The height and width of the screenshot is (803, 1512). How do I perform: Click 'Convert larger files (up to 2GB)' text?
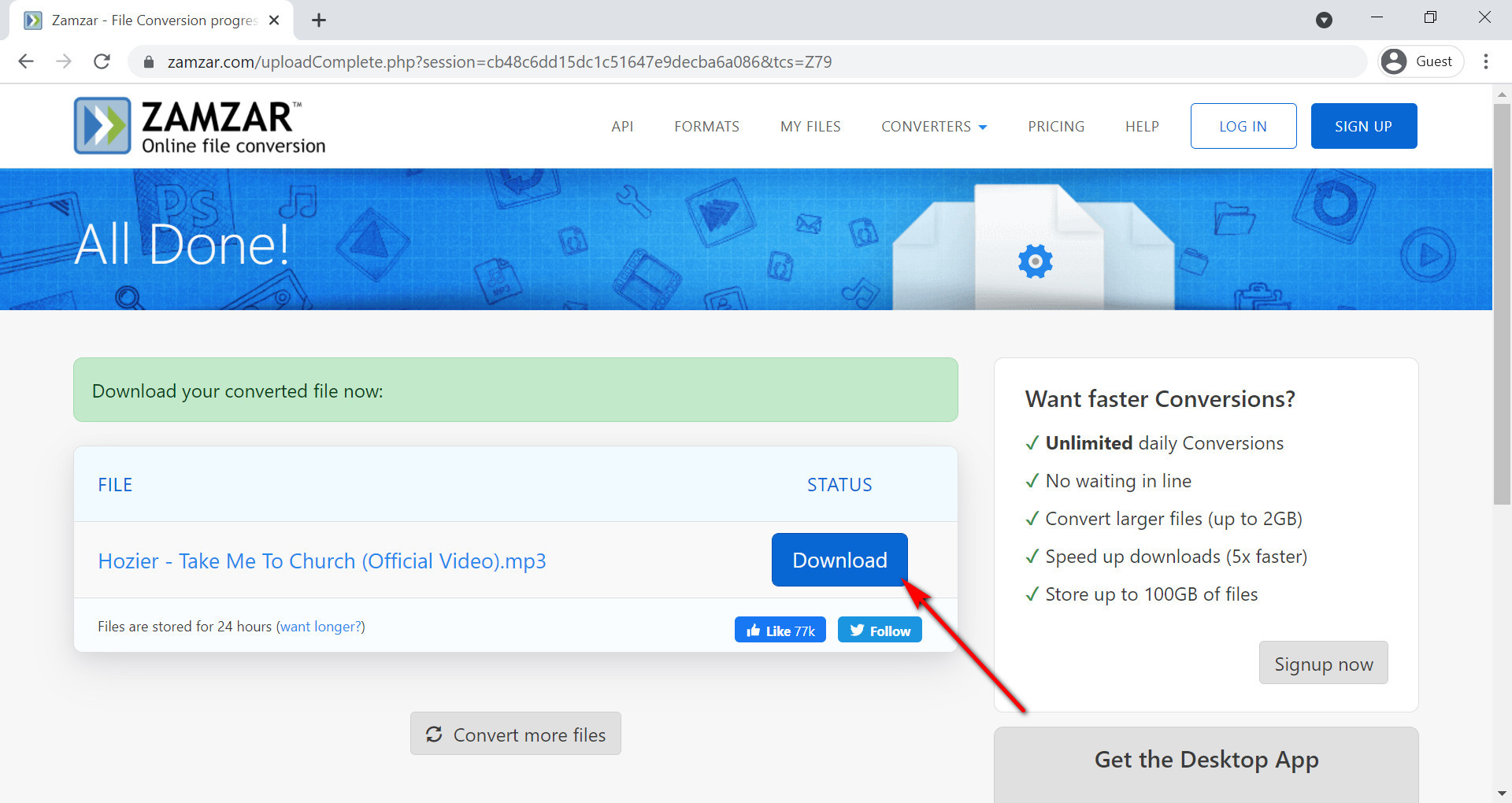click(x=1174, y=519)
